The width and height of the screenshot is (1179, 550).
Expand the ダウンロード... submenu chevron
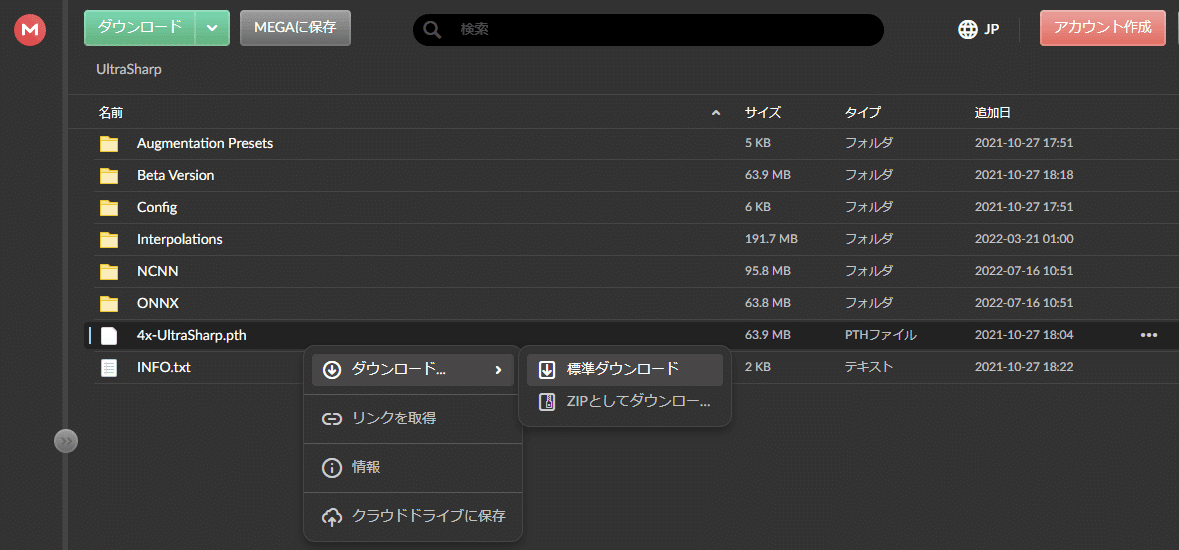point(498,369)
